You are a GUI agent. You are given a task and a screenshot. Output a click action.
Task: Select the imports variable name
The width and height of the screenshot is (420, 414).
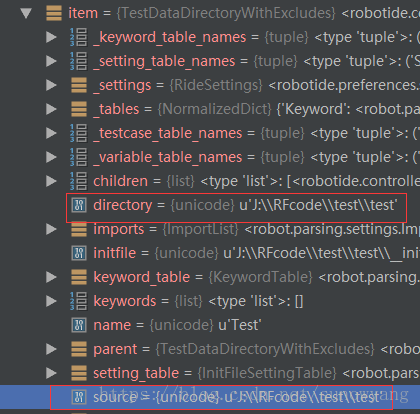point(119,229)
